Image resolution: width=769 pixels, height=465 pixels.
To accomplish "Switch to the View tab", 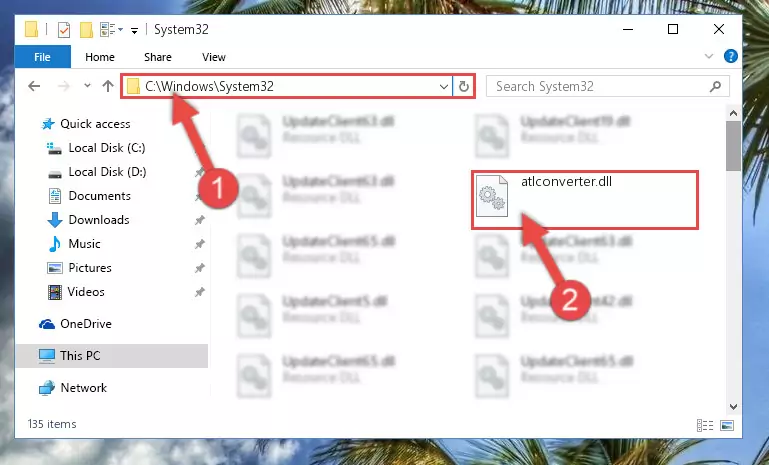I will click(214, 57).
